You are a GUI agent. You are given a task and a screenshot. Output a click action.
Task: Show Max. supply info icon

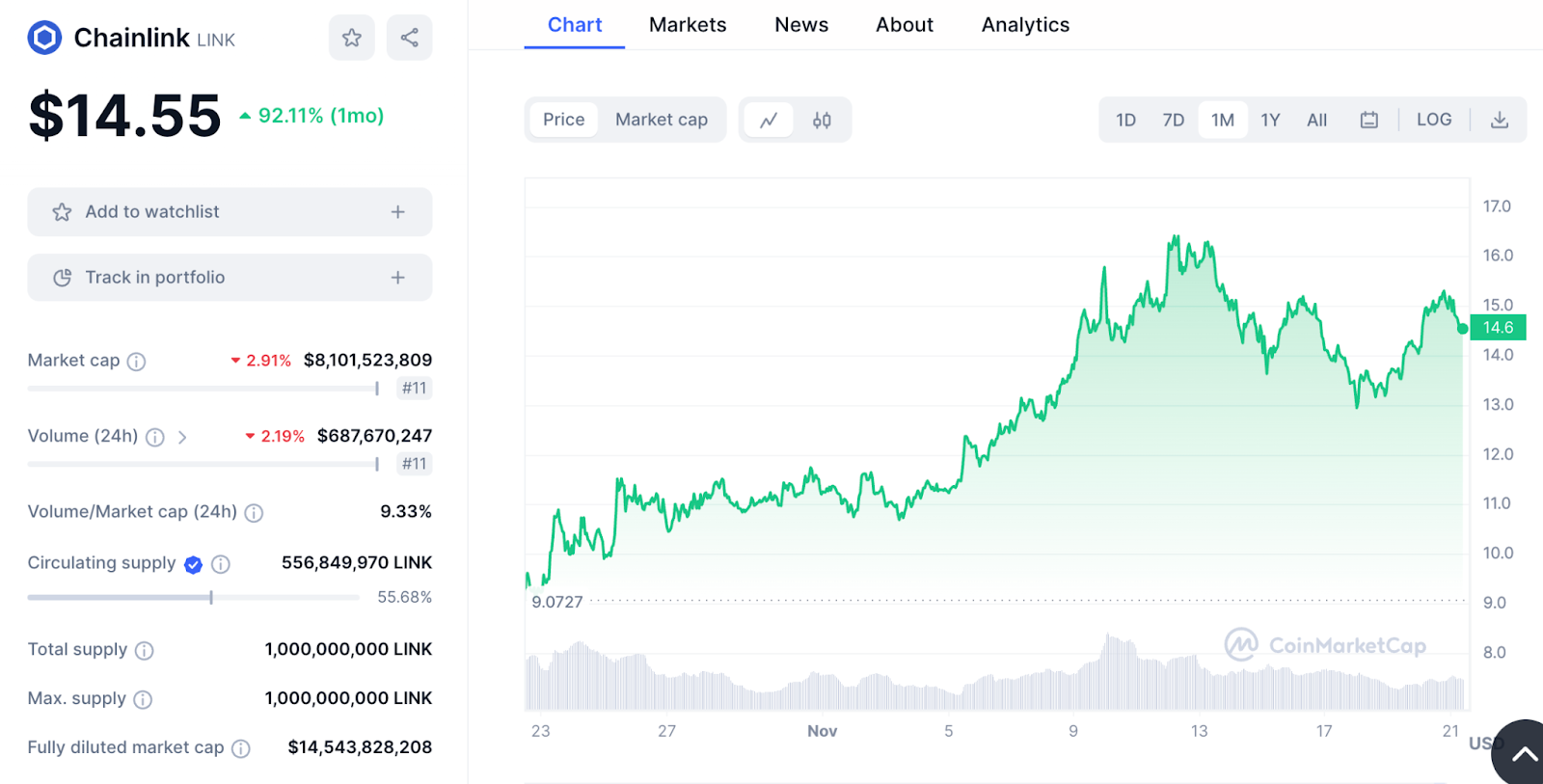pos(143,700)
